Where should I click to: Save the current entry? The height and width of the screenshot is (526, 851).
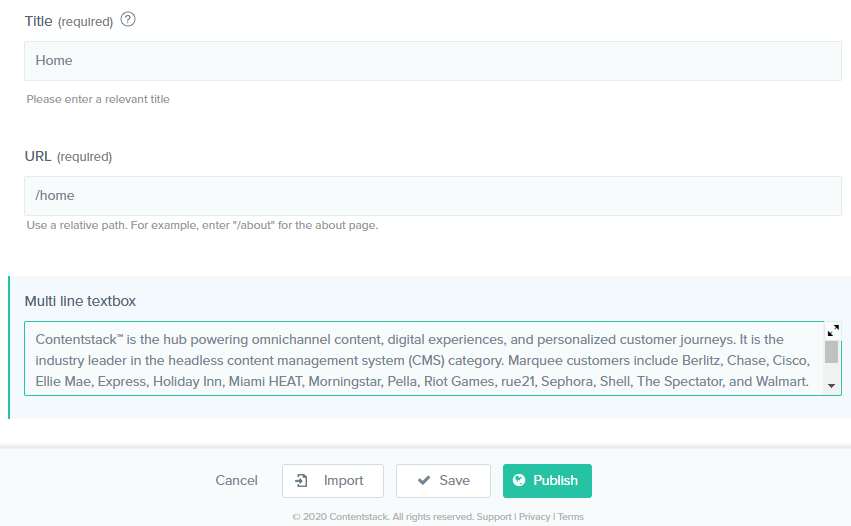pyautogui.click(x=443, y=481)
